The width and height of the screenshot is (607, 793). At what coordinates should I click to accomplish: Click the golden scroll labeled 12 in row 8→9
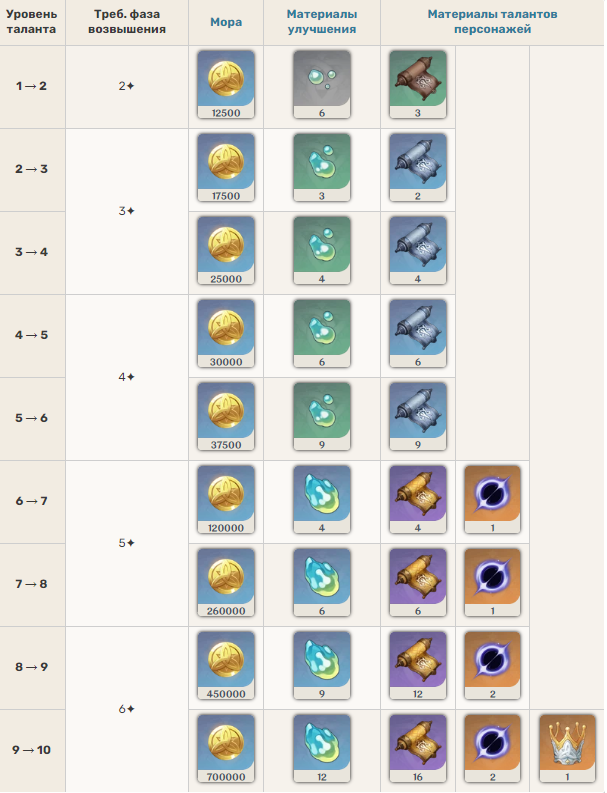click(x=418, y=666)
